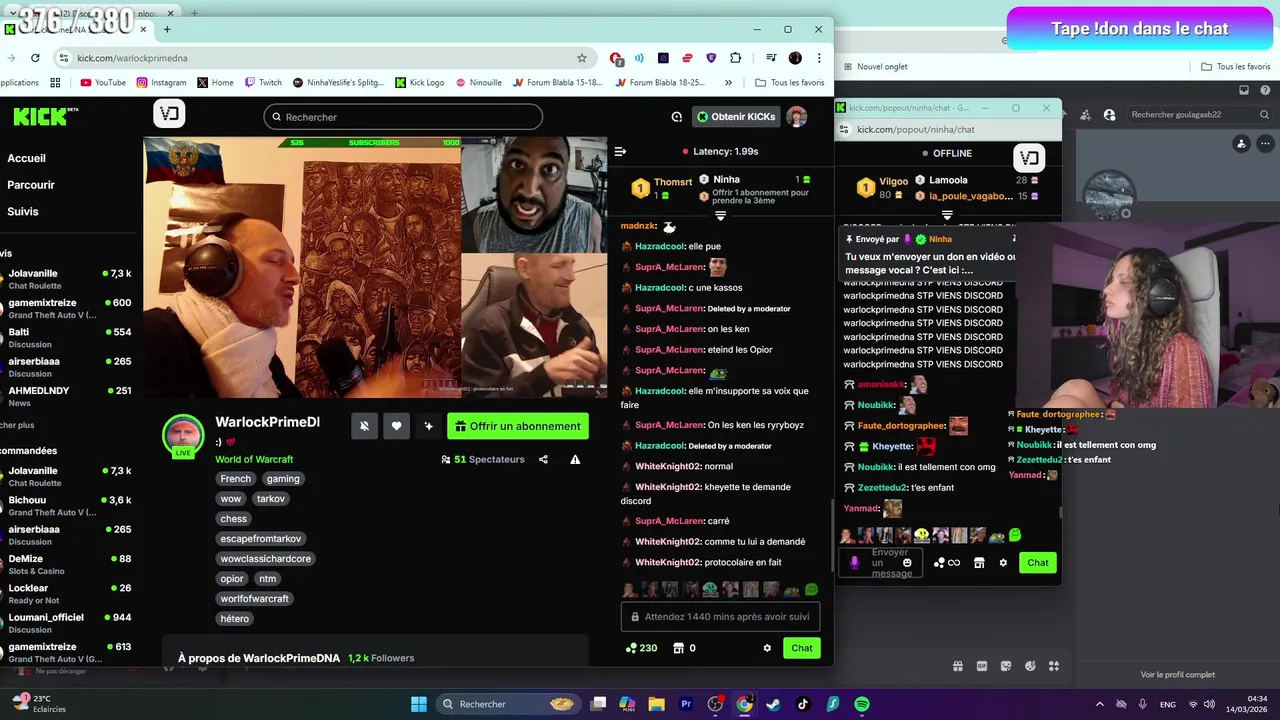Open the profile avatar in the Kick header
This screenshot has width=1280, height=720.
pos(797,117)
